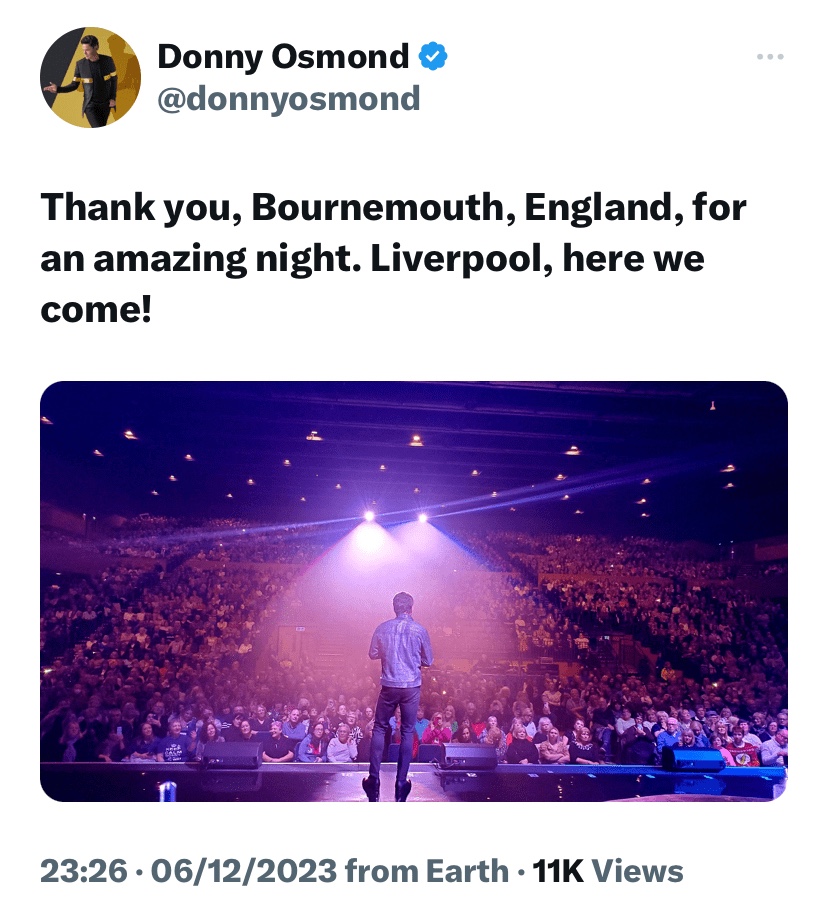
Task: Click the center stage monitor speaker
Action: click(469, 757)
